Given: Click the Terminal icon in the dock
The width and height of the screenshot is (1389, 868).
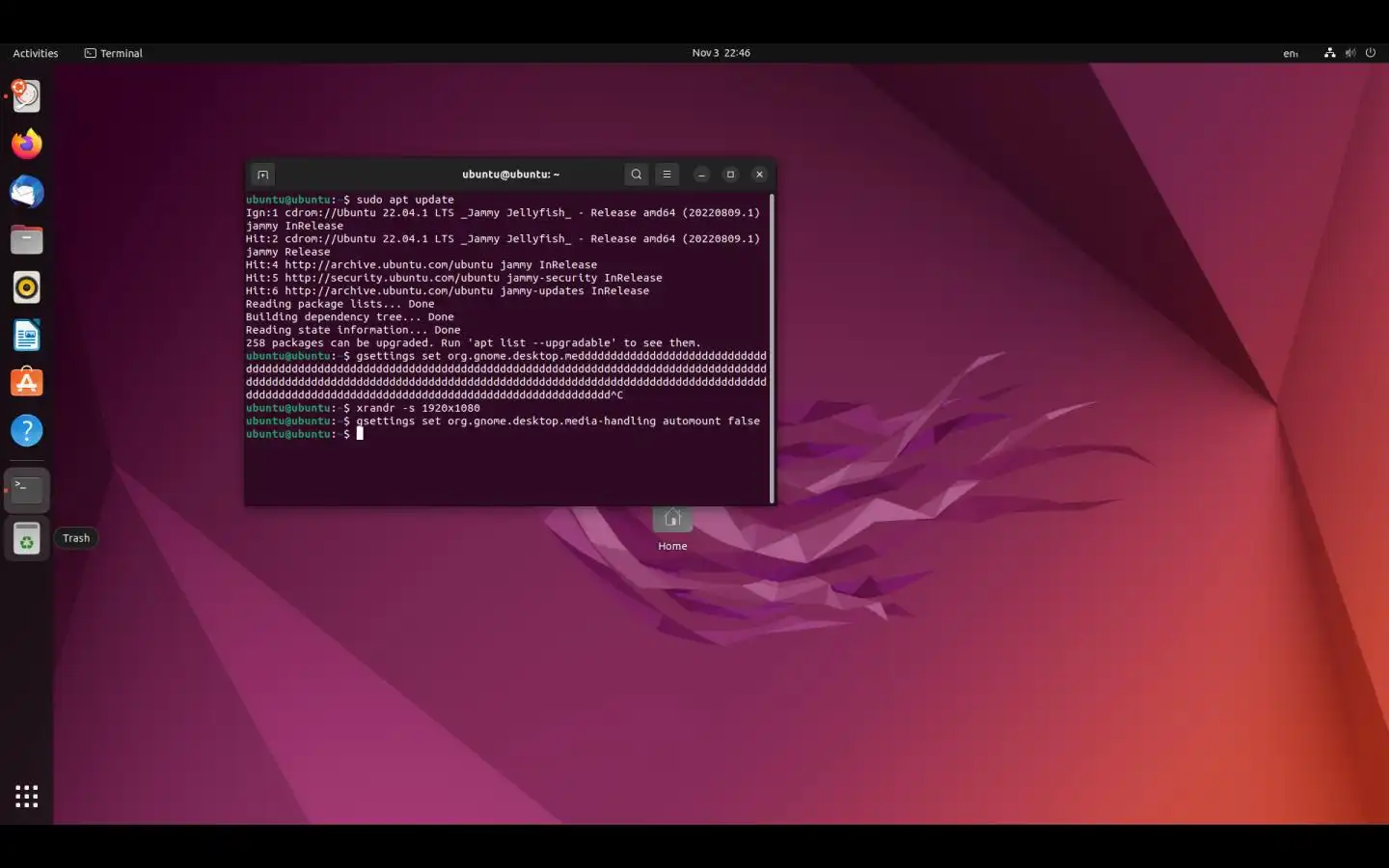Looking at the screenshot, I should 27,490.
